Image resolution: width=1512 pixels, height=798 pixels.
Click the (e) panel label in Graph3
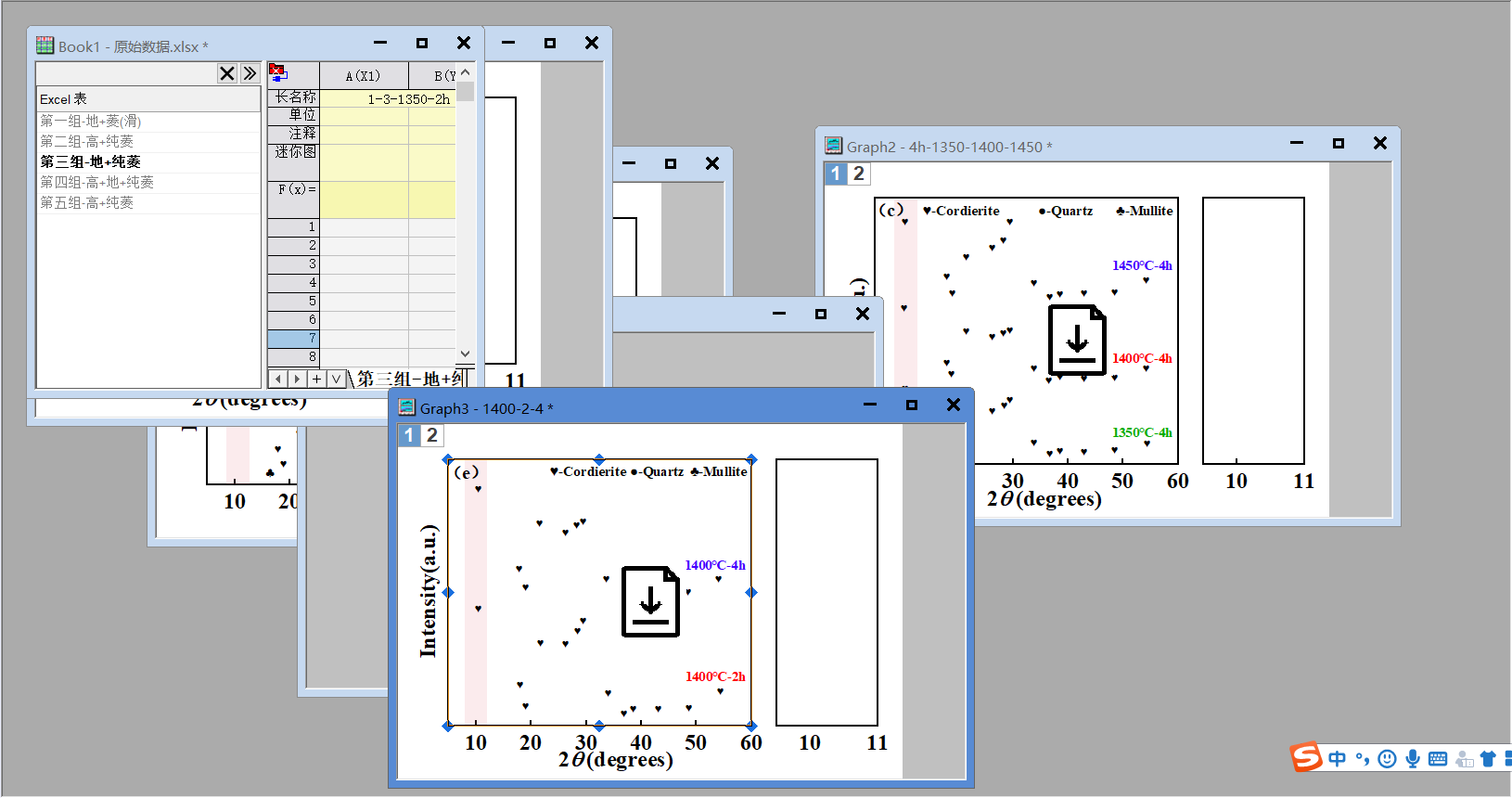tap(467, 472)
